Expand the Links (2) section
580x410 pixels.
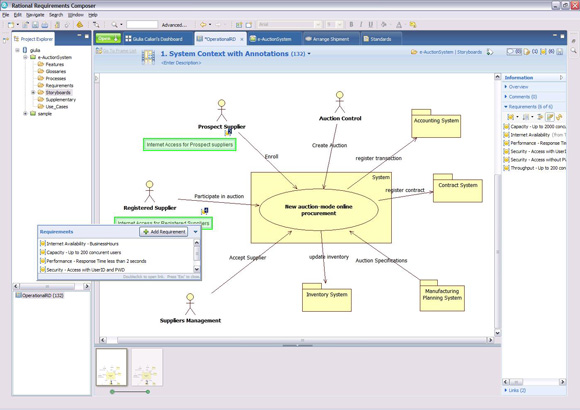pyautogui.click(x=506, y=390)
